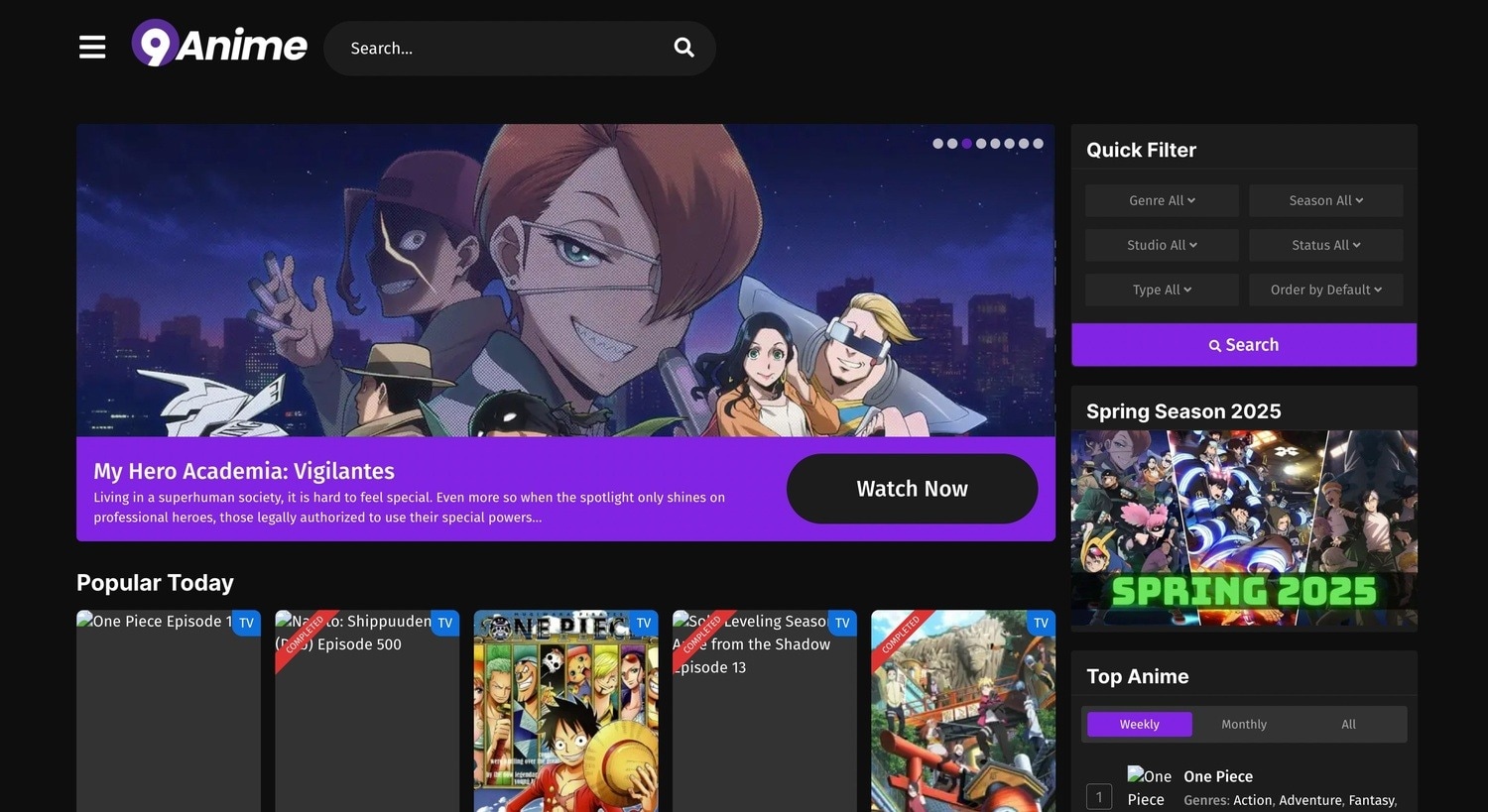Screen dimensions: 1488x812
Task: Open the fifth Popular Today poster card
Action: tap(963, 711)
